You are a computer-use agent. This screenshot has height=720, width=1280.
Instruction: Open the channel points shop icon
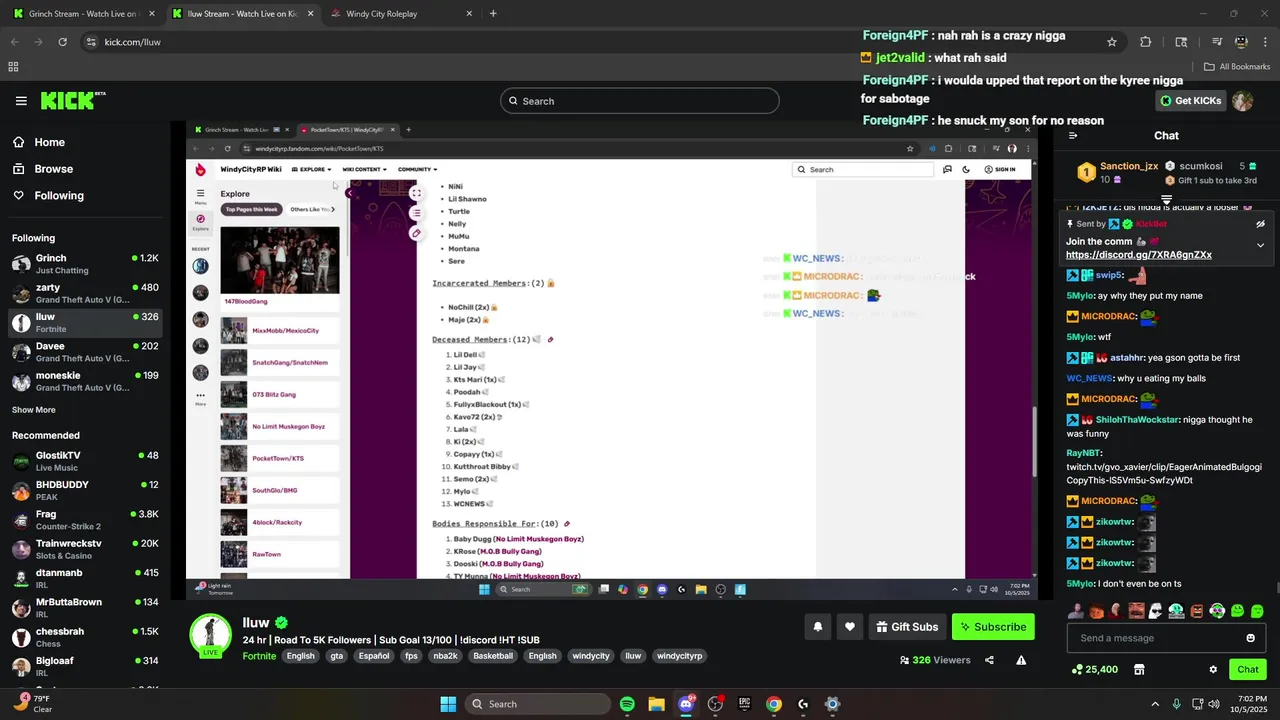(1138, 669)
